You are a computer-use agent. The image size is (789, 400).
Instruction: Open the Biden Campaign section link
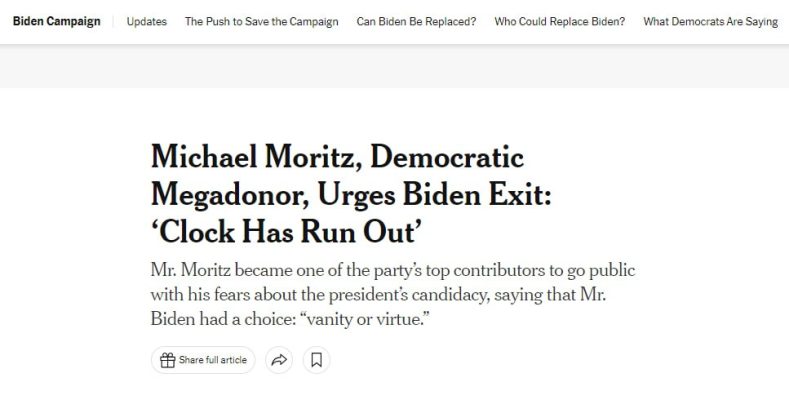click(56, 22)
